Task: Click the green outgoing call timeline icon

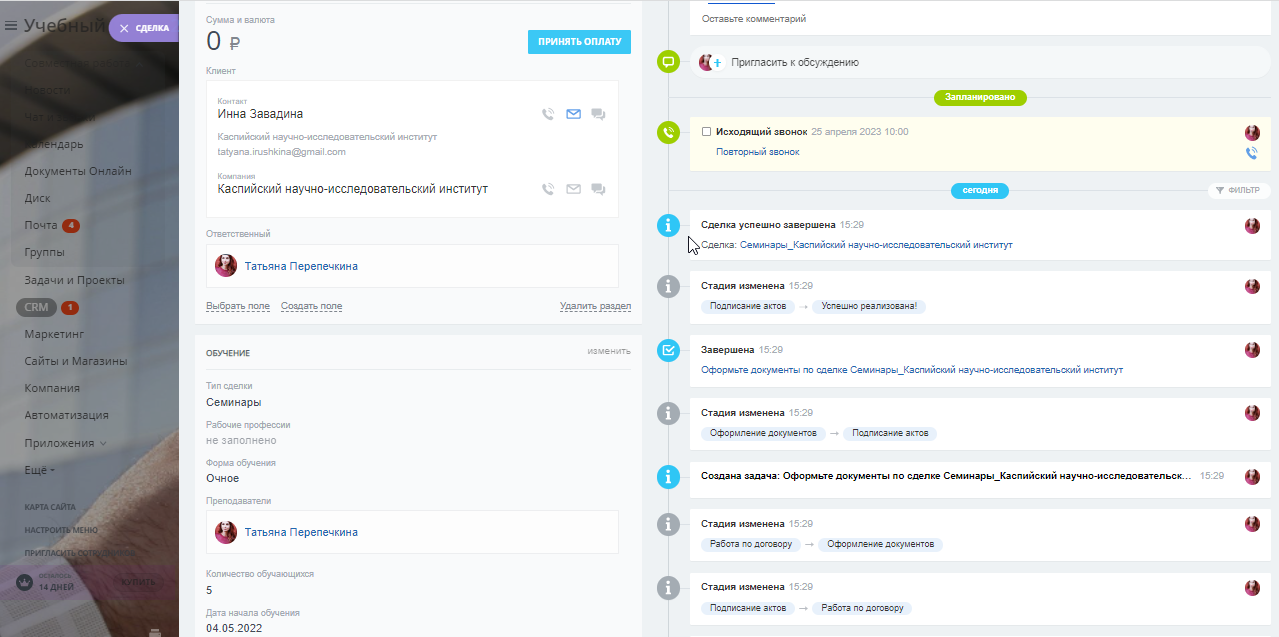Action: pyautogui.click(x=668, y=132)
